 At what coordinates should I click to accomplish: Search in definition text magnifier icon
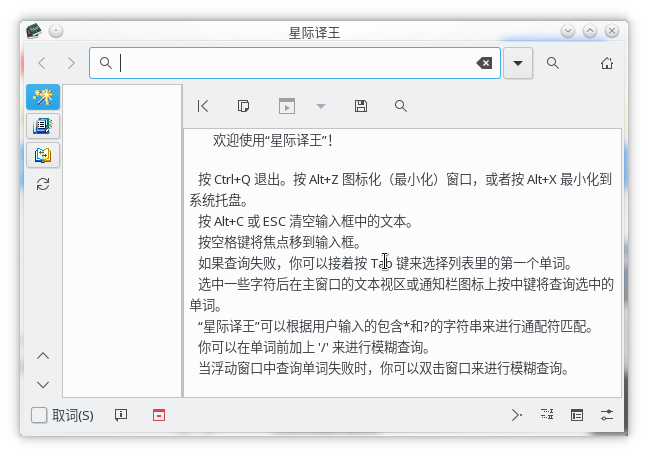[x=400, y=106]
